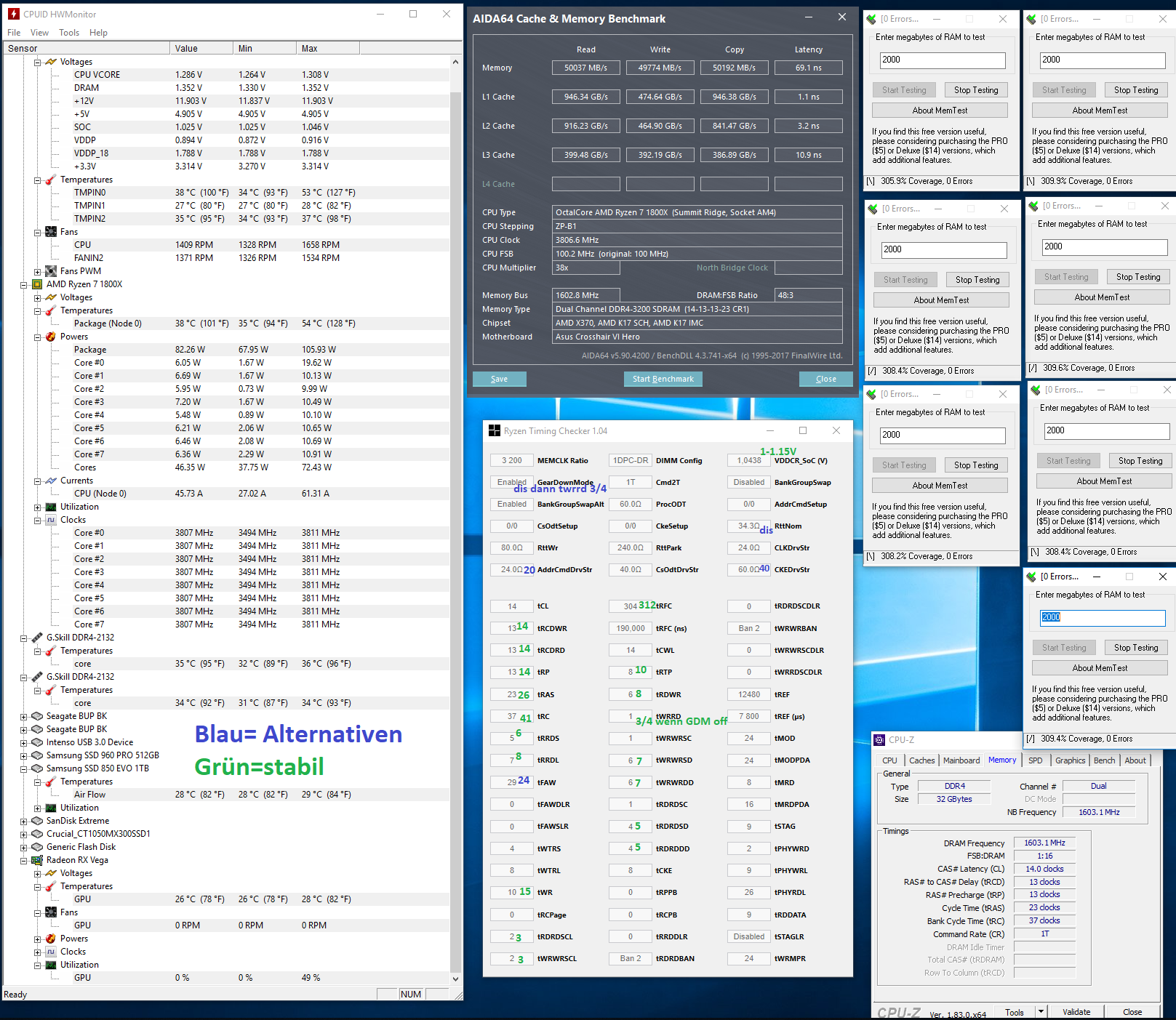Click the DRAM Frequency value 1603.1 MHz
1176x1020 pixels.
[x=1044, y=843]
